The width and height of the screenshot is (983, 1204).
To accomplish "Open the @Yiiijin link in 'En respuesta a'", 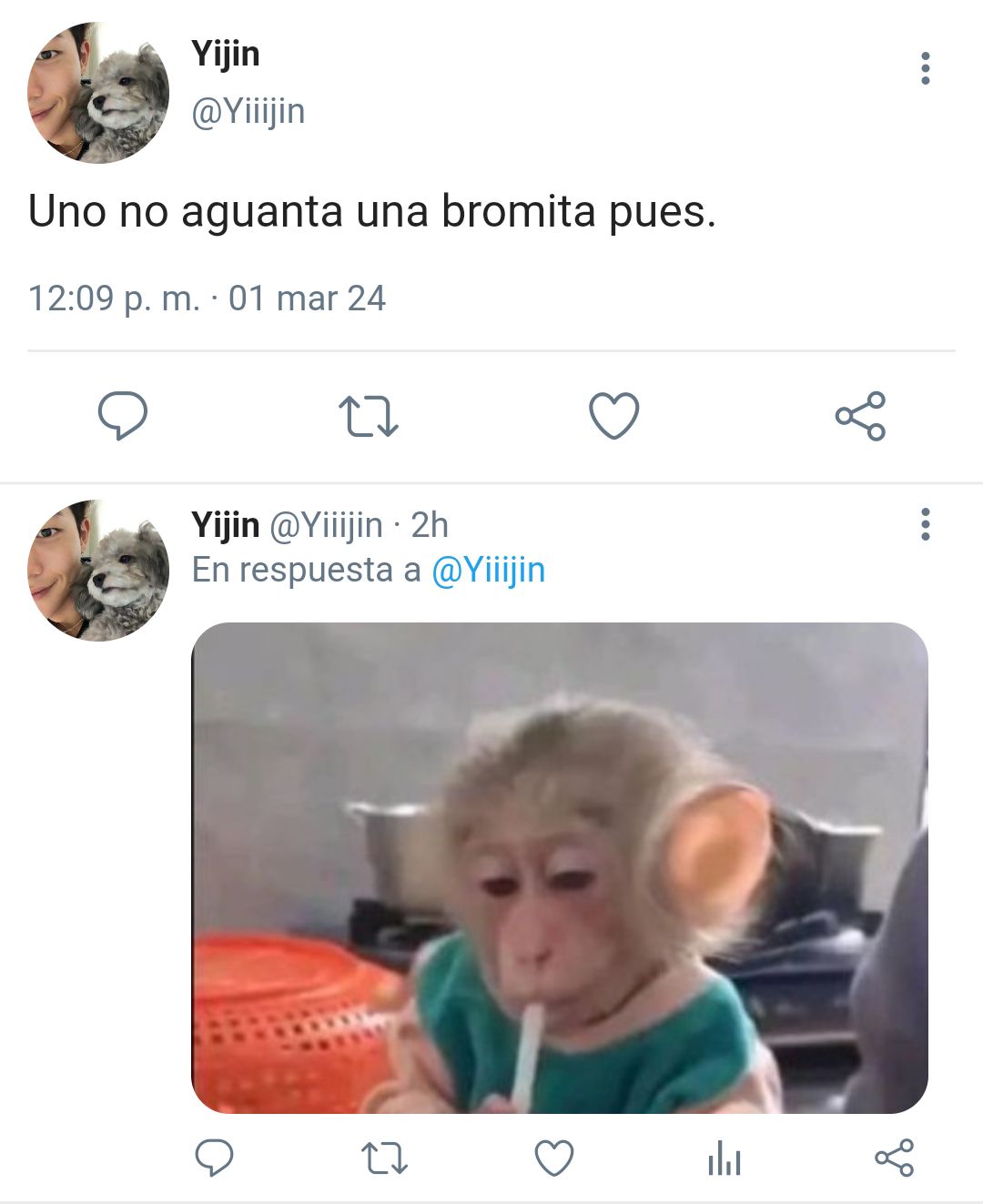I will click(488, 571).
